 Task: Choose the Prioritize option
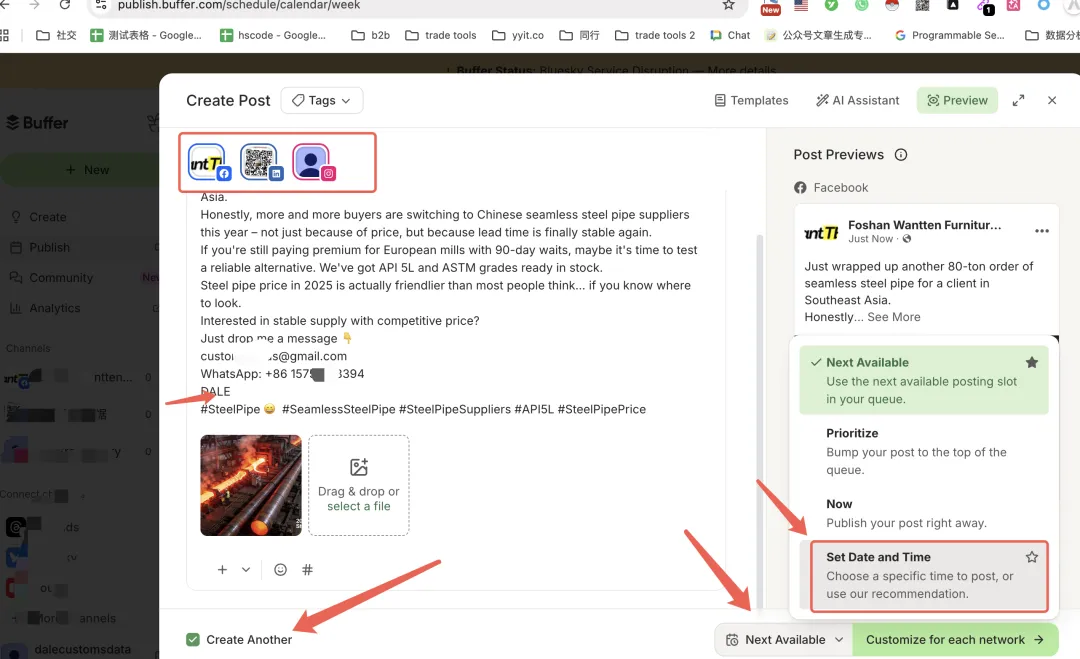(x=924, y=451)
